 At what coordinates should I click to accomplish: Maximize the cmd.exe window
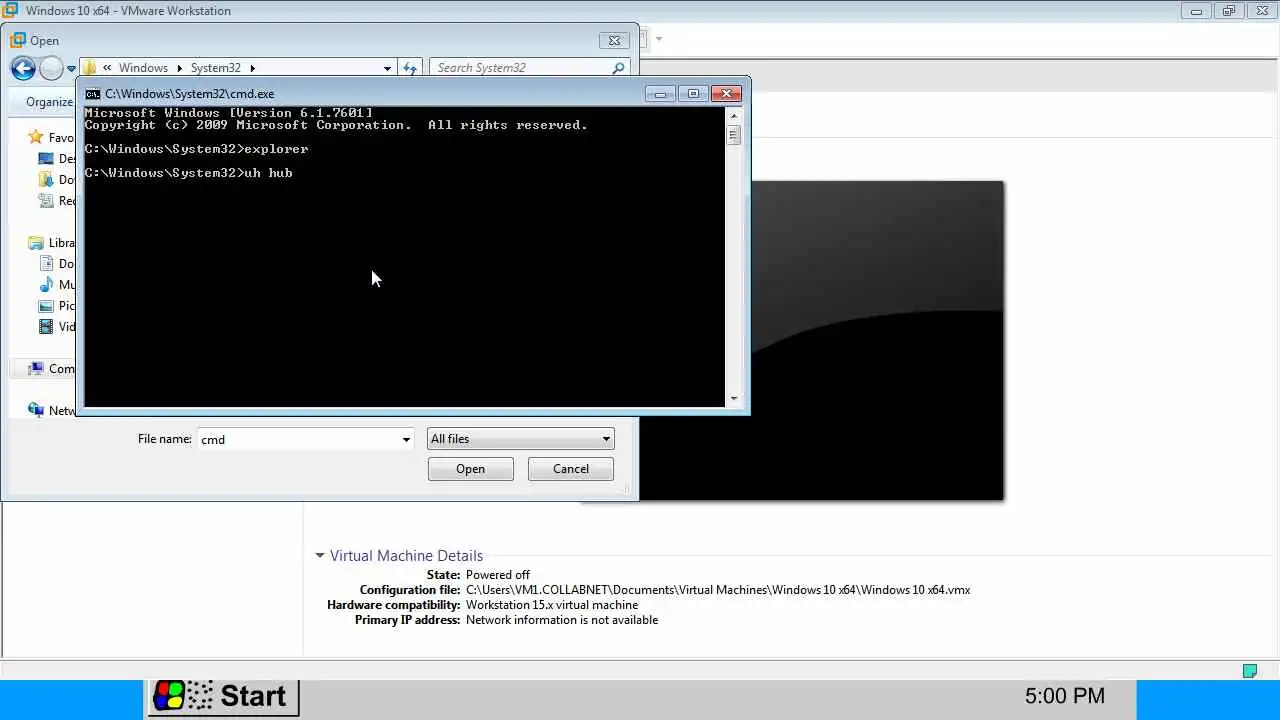click(x=693, y=94)
